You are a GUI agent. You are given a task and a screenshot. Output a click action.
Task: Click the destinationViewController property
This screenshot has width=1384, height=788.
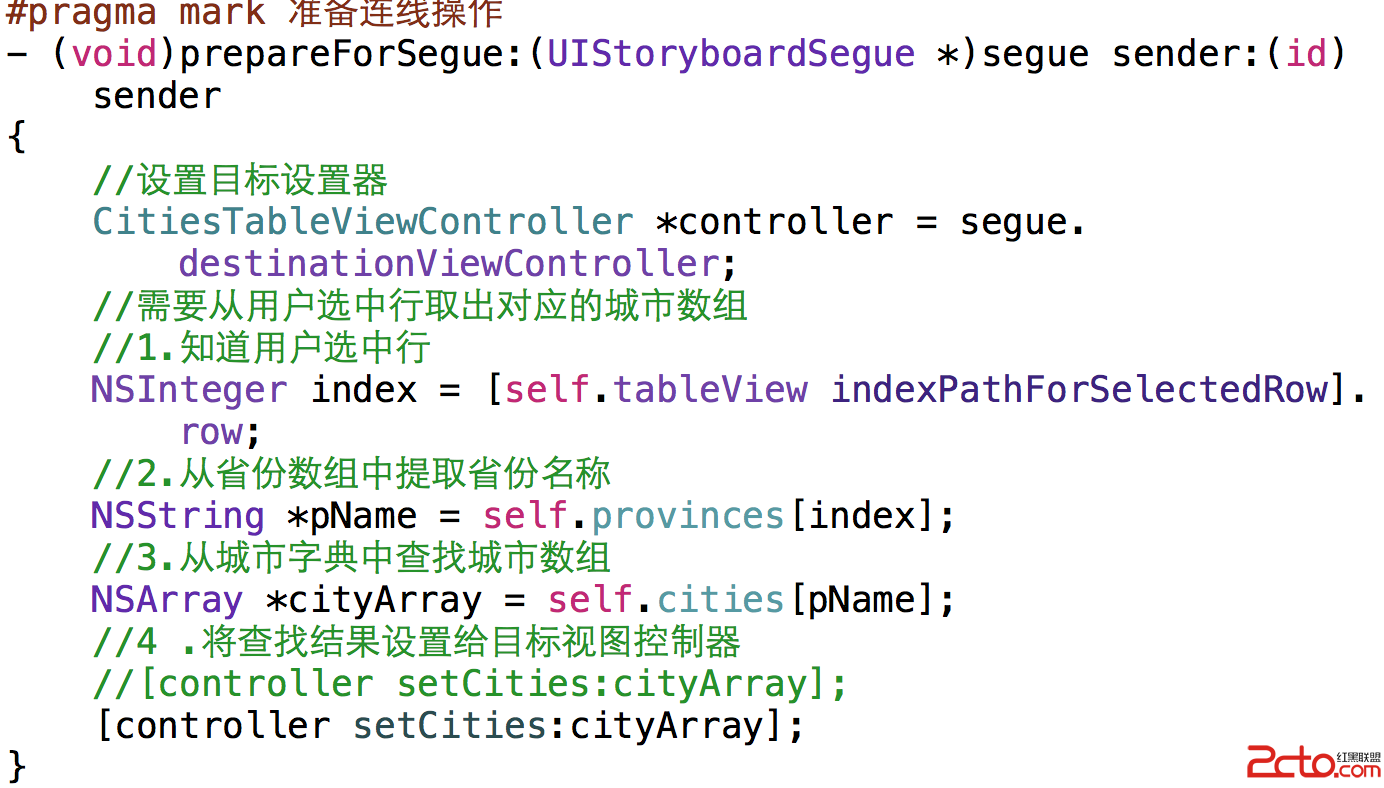pos(449,264)
